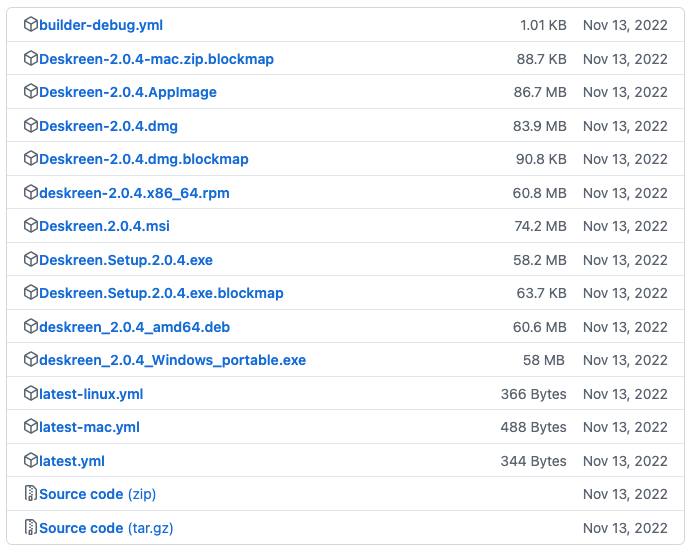Click the package icon beside deskreen_2.0.4_Windows_portable.exe
Image resolution: width=694 pixels, height=553 pixels.
31,359
